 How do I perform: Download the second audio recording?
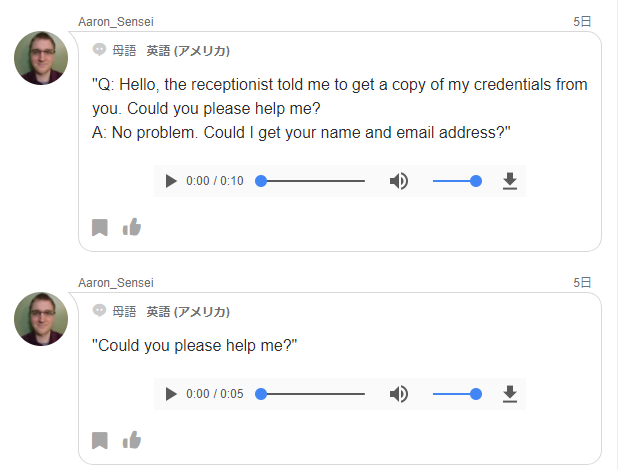509,394
